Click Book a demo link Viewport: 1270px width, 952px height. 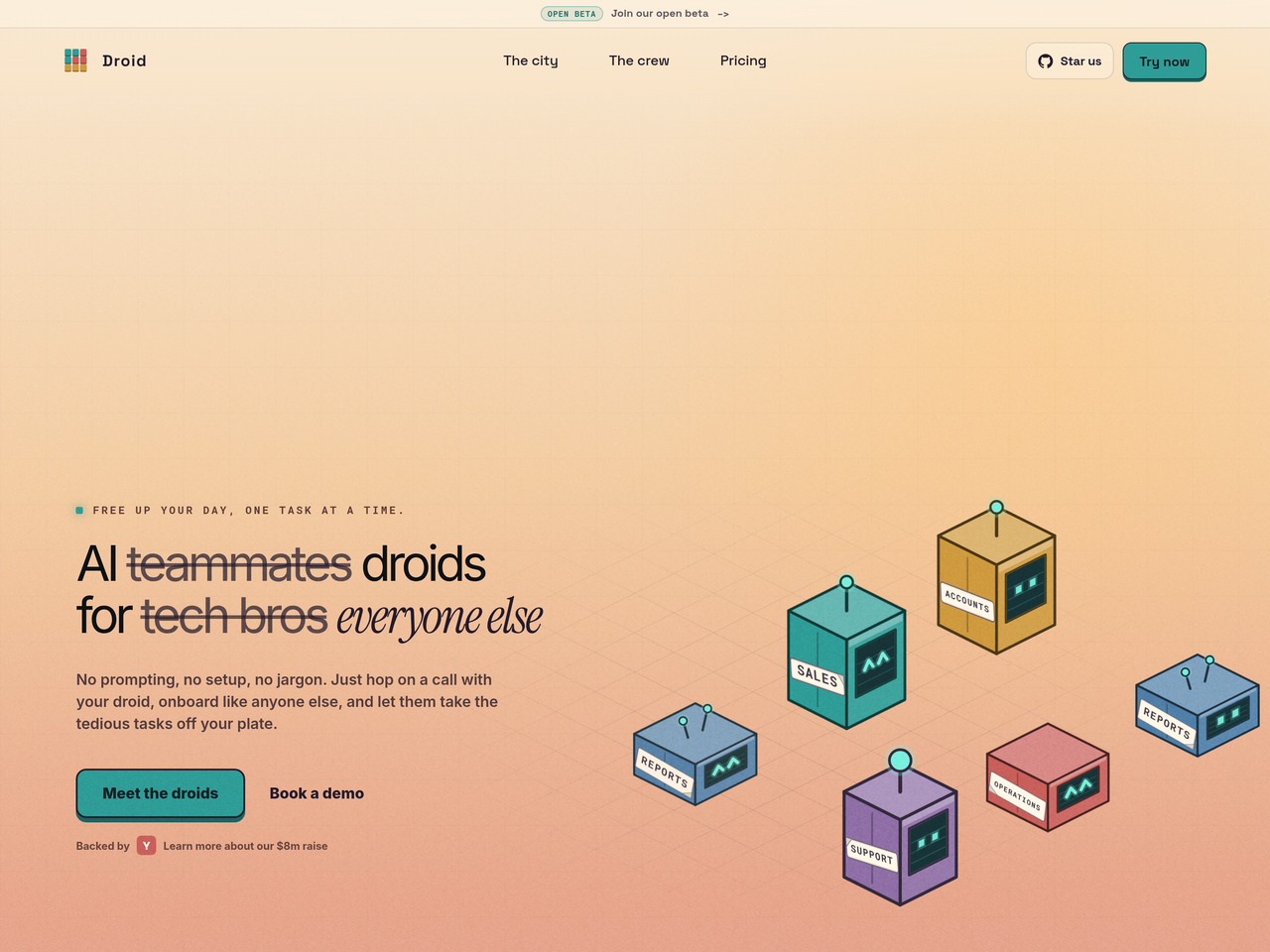pyautogui.click(x=317, y=793)
